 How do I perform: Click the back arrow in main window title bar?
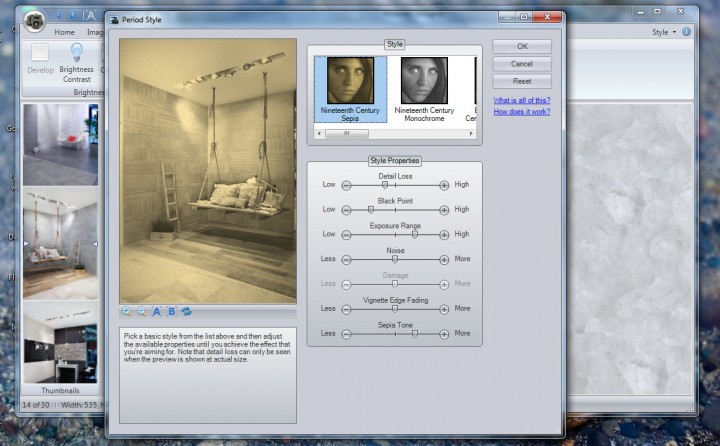pyautogui.click(x=58, y=15)
